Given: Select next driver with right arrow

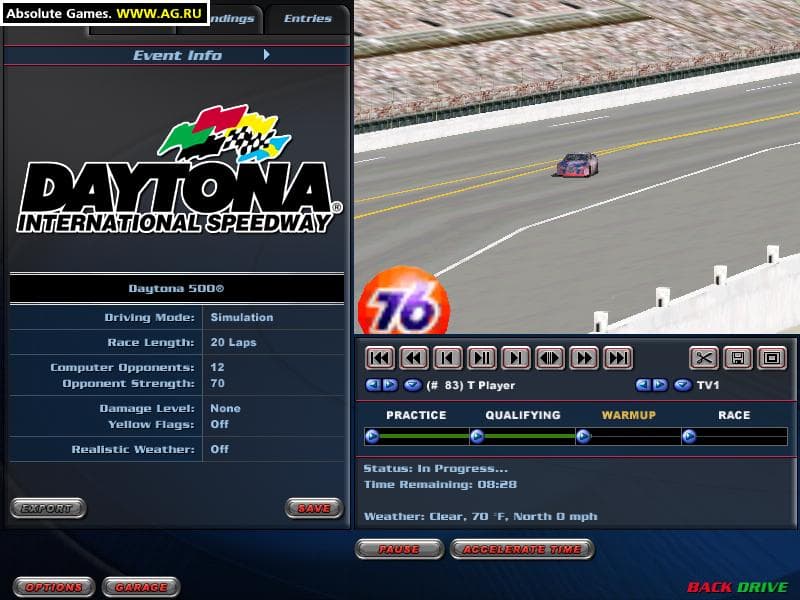Looking at the screenshot, I should coord(390,385).
